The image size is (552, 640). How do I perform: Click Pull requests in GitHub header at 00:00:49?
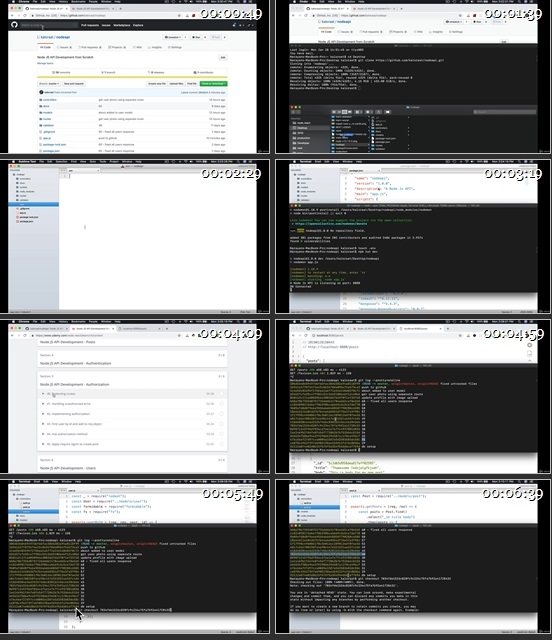point(90,25)
